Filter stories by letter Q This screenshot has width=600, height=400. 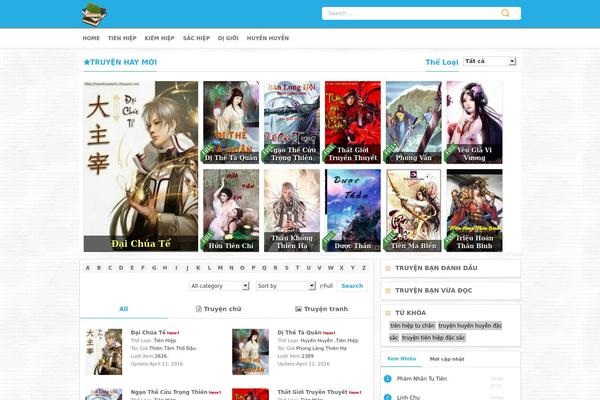[264, 268]
